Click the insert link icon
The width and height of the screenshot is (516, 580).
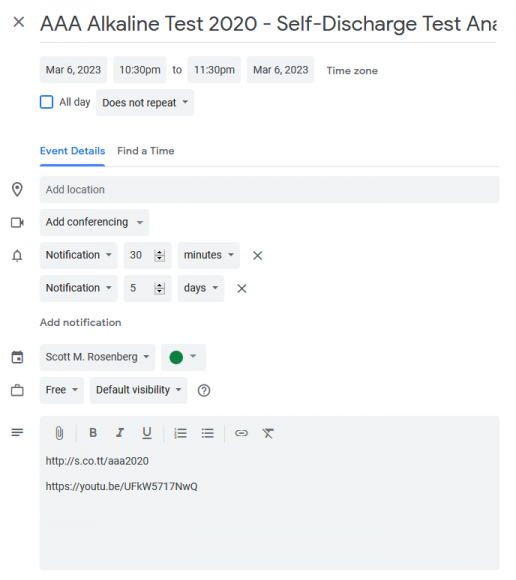pos(241,433)
